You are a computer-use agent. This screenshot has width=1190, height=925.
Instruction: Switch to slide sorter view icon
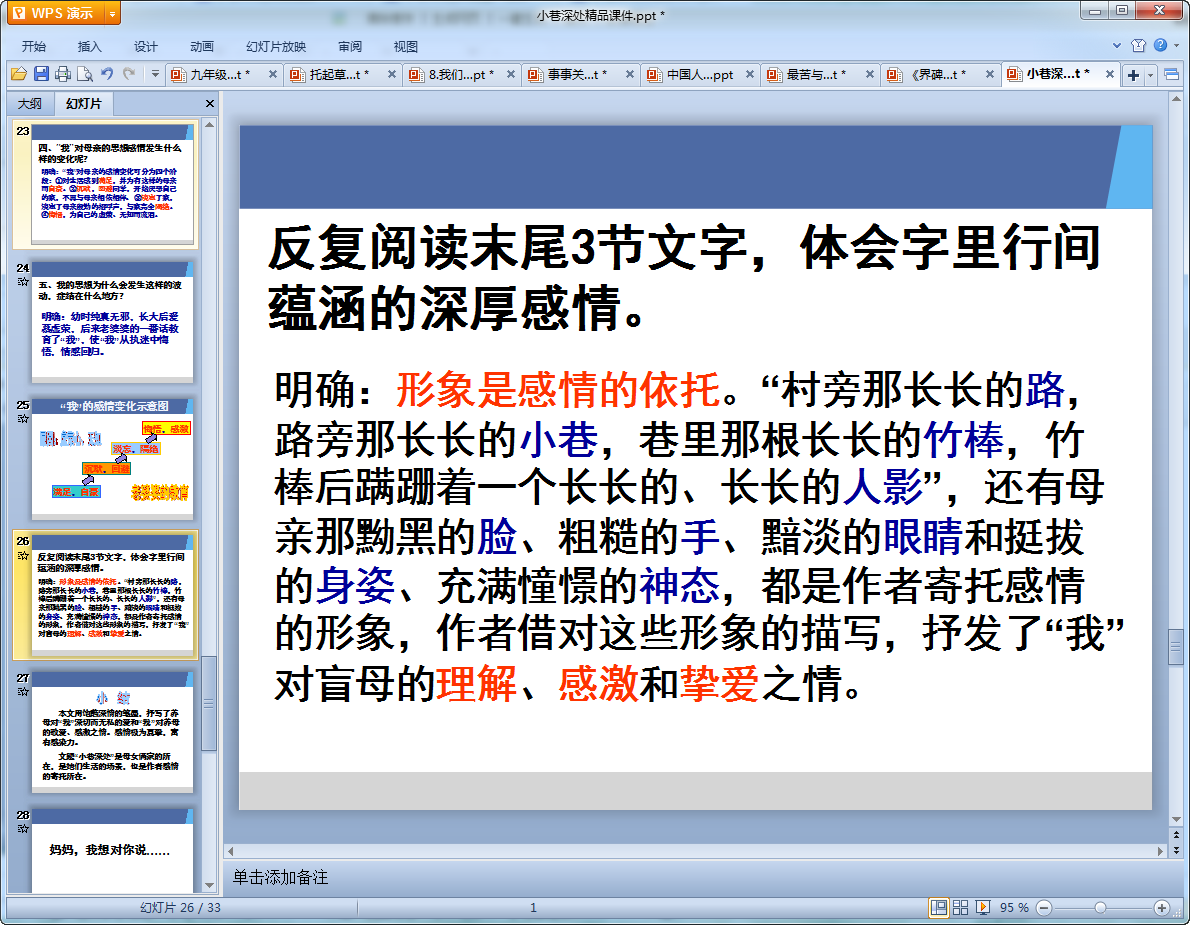point(960,907)
